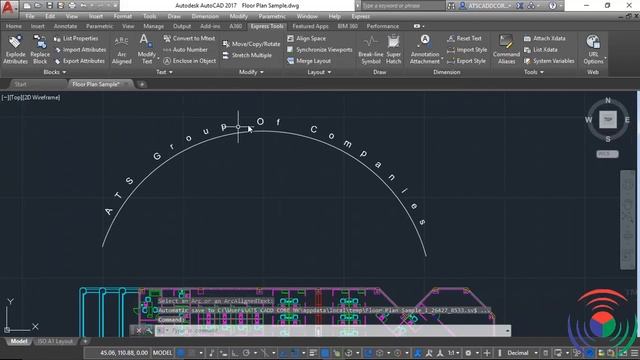This screenshot has height=360, width=640.
Task: Toggle MODEL space button in status bar
Action: tap(162, 353)
